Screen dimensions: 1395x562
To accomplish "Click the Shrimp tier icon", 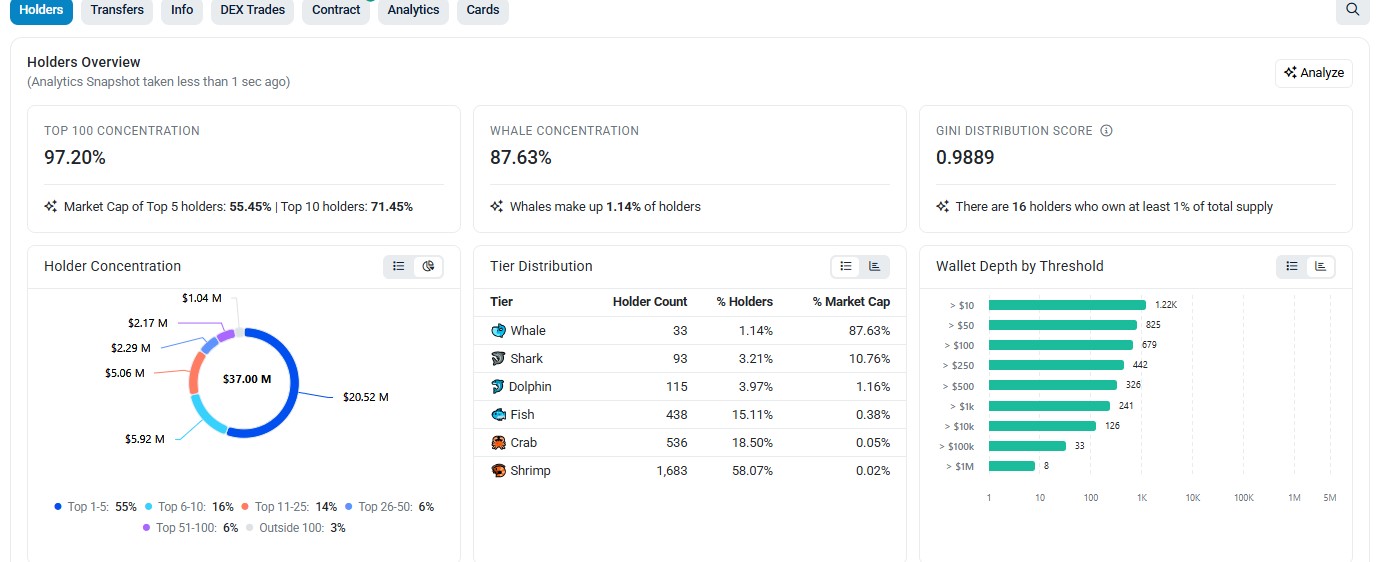I will (x=499, y=471).
